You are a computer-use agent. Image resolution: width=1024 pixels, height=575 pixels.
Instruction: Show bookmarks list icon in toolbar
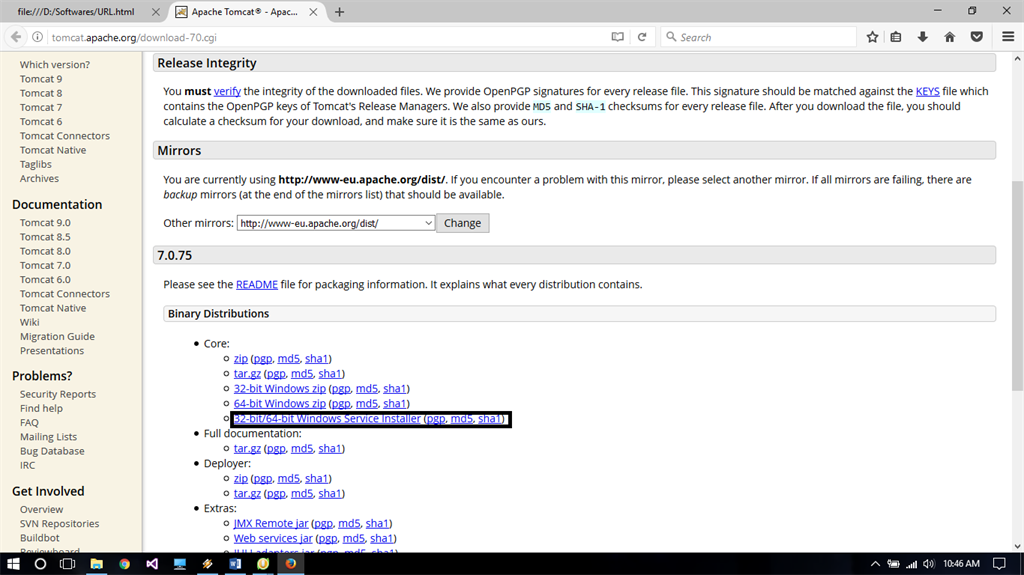pos(896,37)
